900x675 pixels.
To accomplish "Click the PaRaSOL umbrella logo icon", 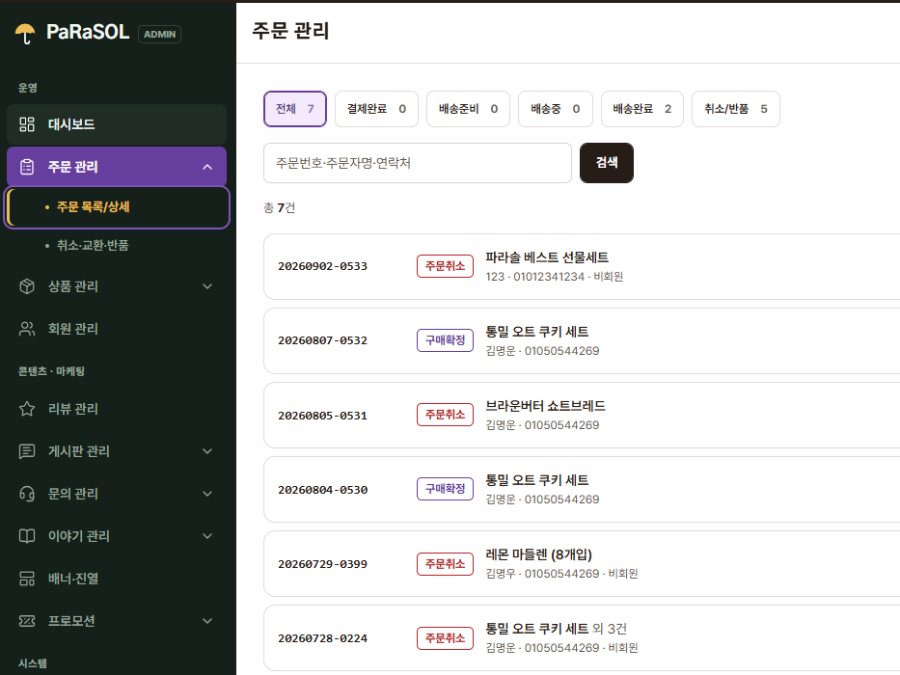I will 25,33.
